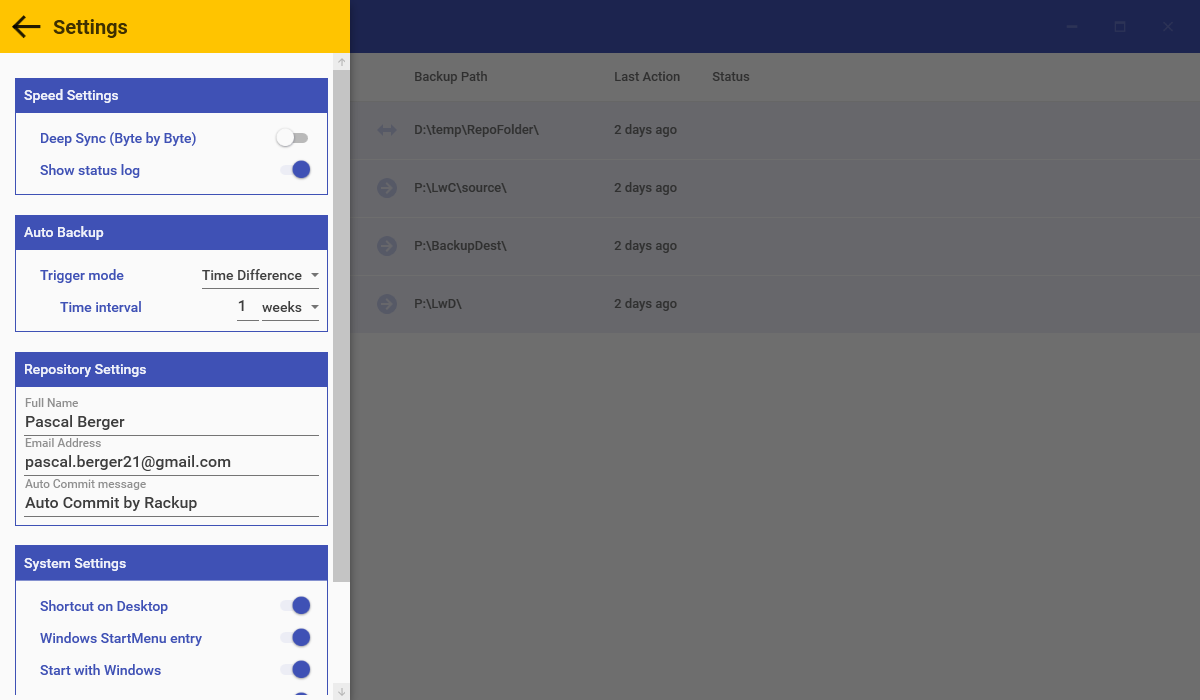Go back using the Settings arrow
Viewport: 1200px width, 700px height.
(27, 27)
